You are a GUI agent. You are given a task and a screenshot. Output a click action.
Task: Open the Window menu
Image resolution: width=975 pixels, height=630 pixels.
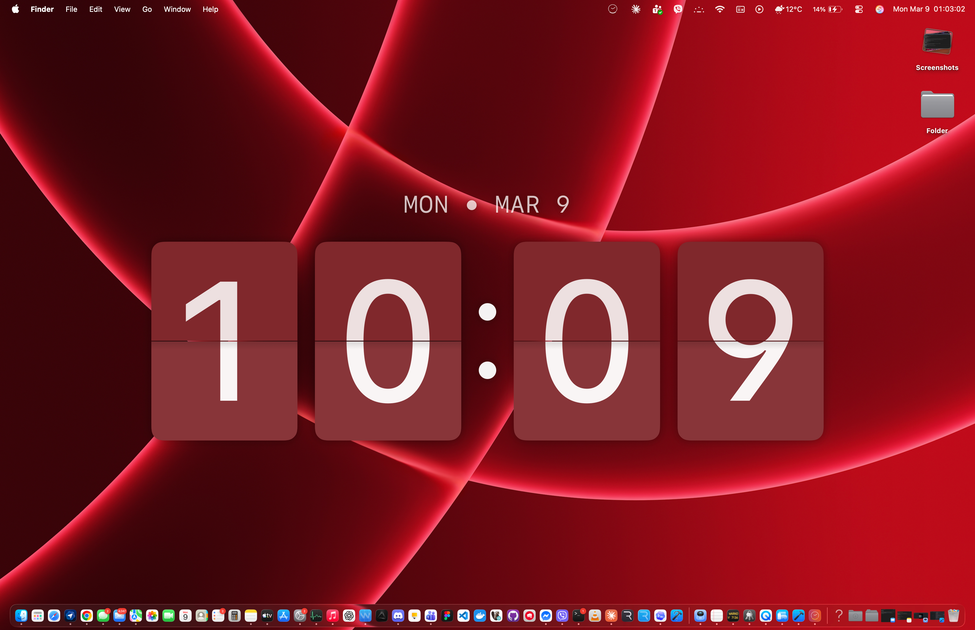point(177,9)
